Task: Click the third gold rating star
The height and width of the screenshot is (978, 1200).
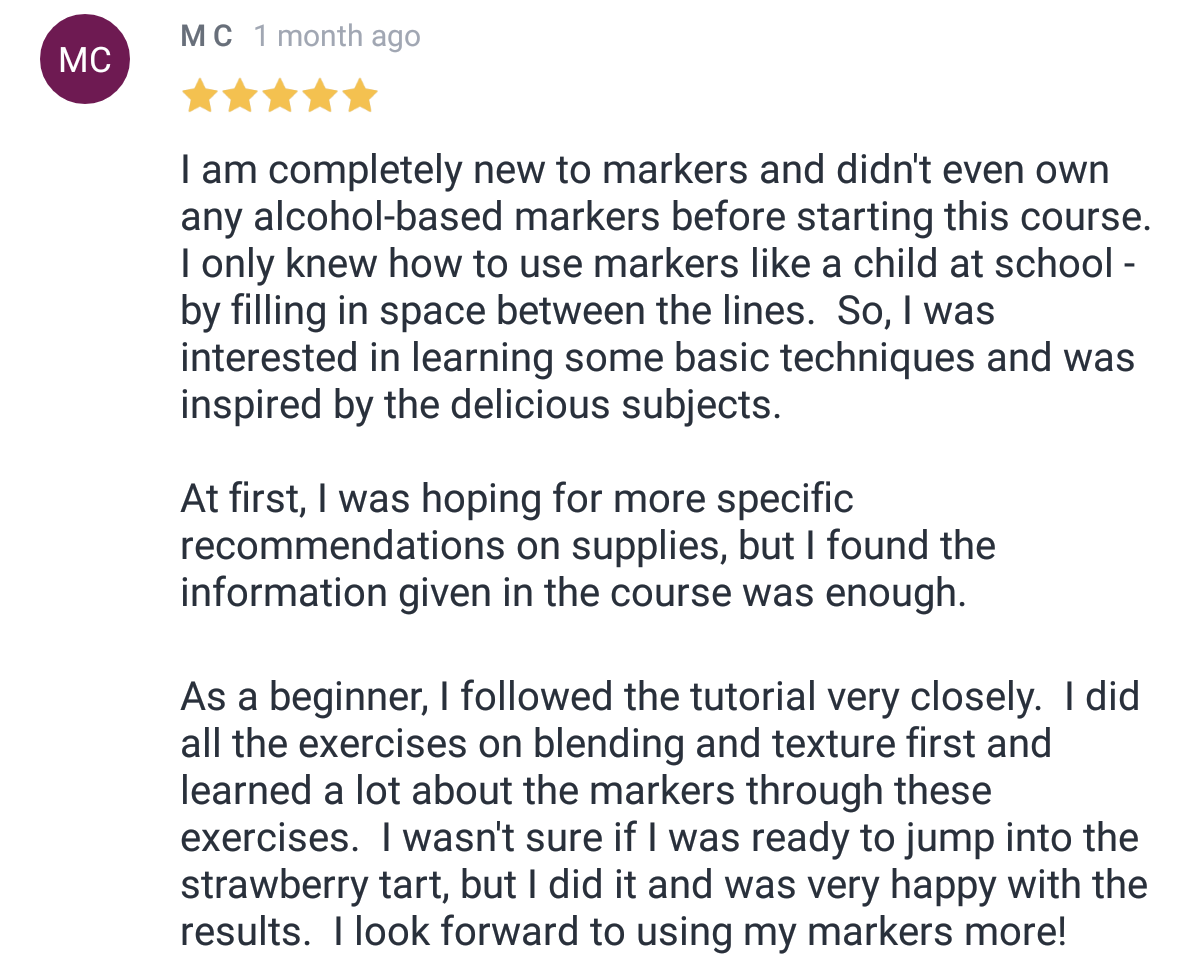Action: tap(280, 97)
